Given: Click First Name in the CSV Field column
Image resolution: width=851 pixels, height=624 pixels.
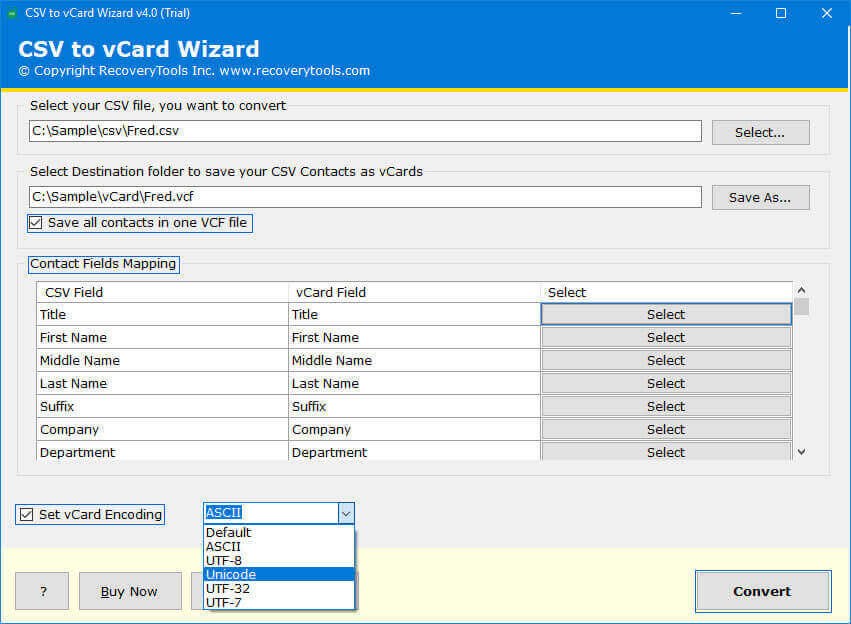Looking at the screenshot, I should tap(162, 338).
